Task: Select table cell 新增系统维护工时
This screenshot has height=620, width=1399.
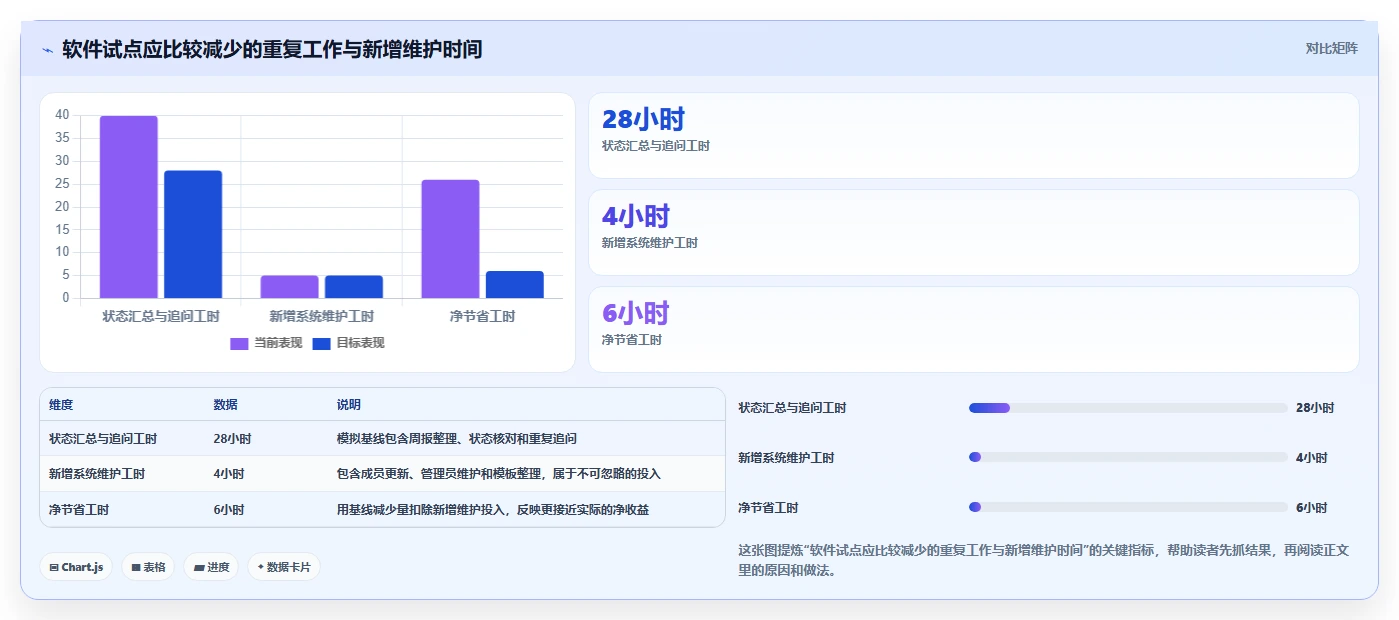Action: 97,474
